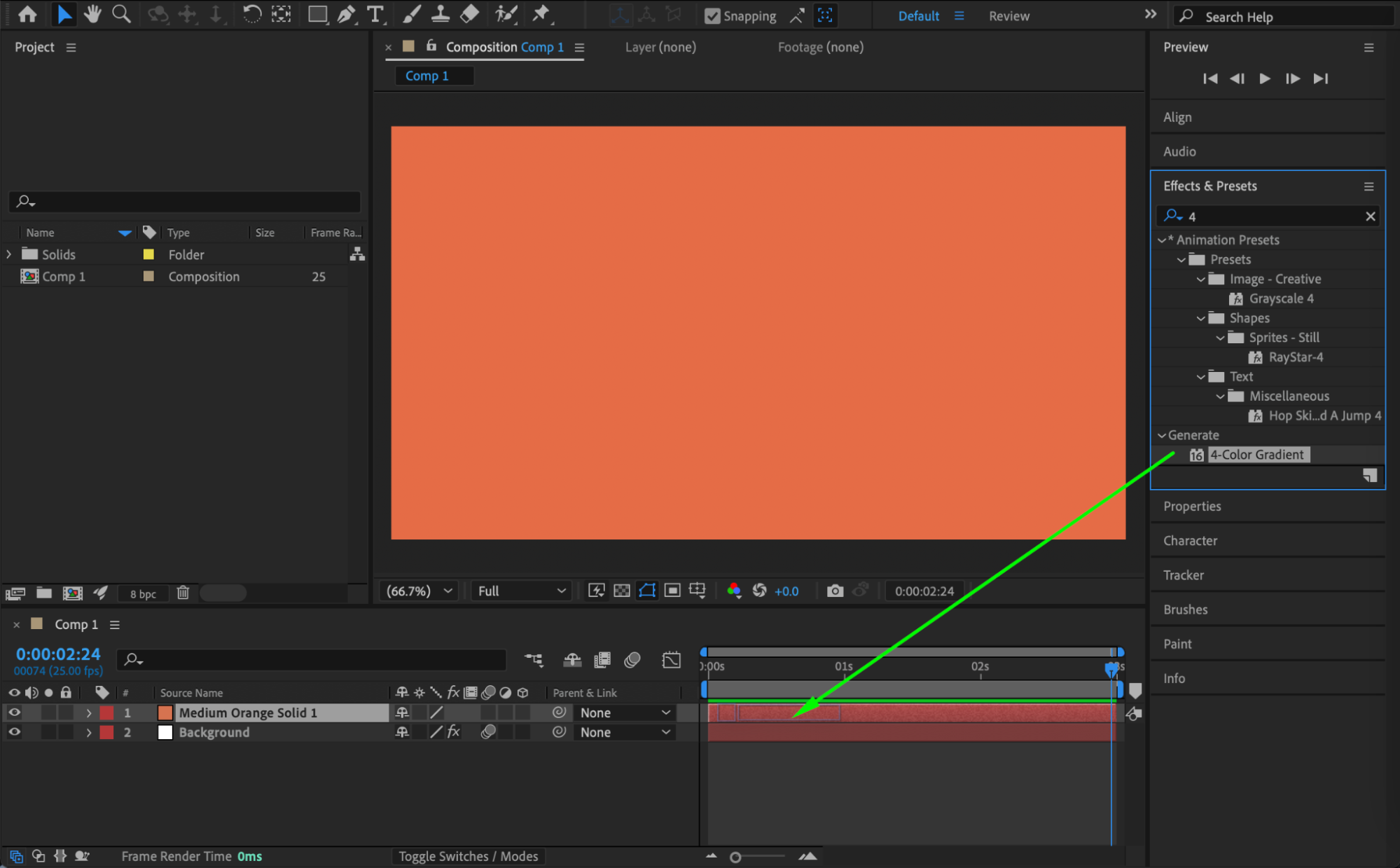Open the Graph Editor in timeline
The width and height of the screenshot is (1400, 868).
click(x=671, y=659)
